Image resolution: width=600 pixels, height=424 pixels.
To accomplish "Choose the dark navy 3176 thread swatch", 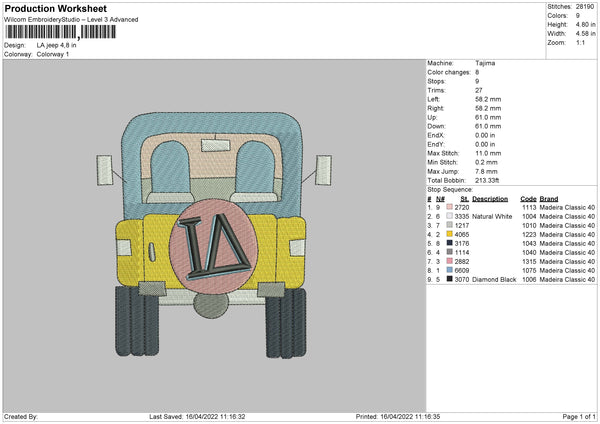I will 450,243.
